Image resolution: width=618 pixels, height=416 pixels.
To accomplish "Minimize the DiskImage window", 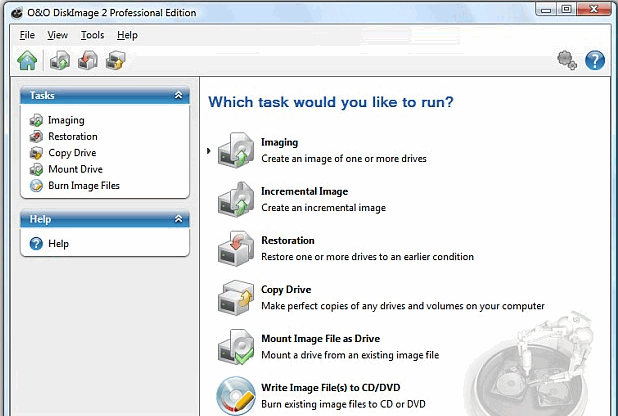I will [x=546, y=9].
